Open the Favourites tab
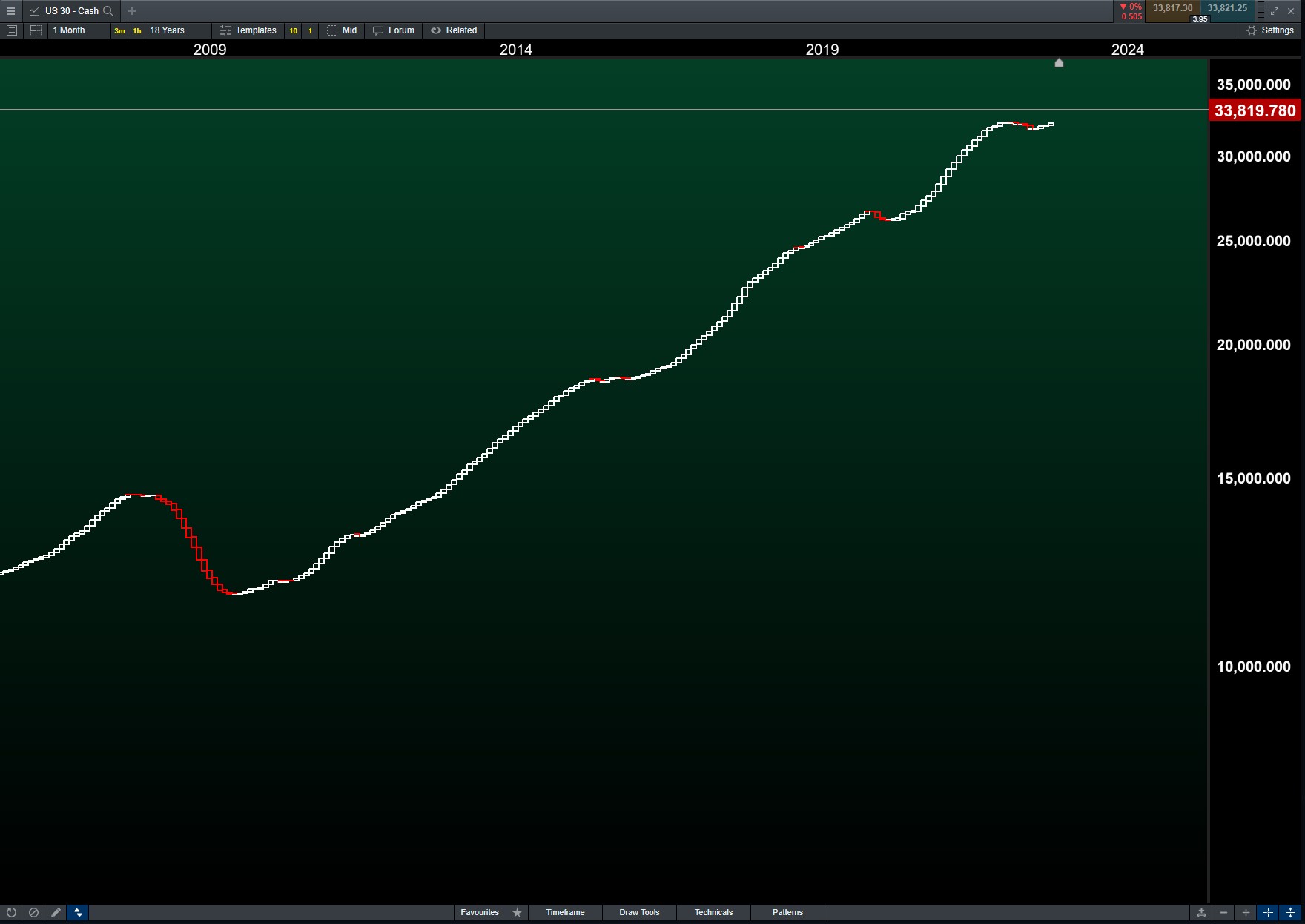This screenshot has height=924, width=1305. [480, 913]
